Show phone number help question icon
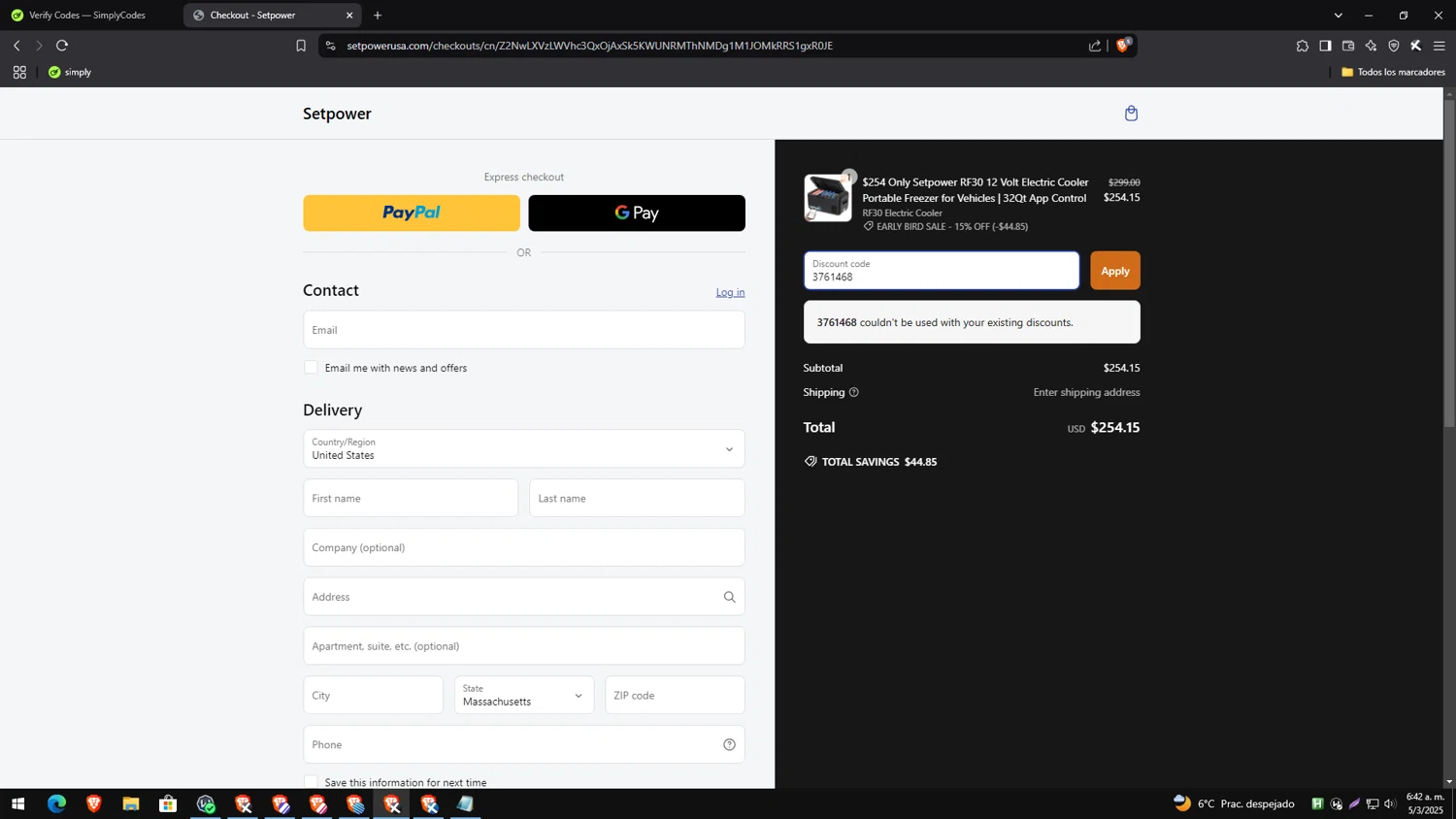The image size is (1456, 819). point(729,744)
